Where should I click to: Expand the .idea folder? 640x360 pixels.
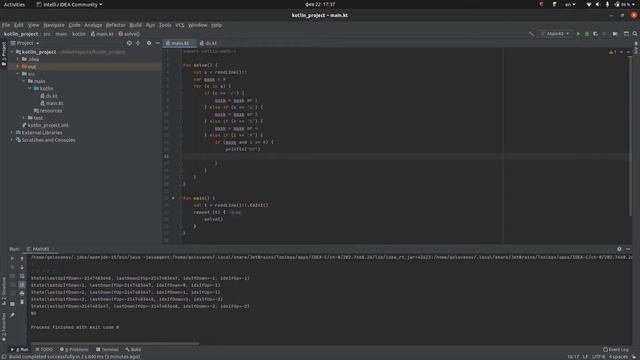tap(18, 60)
